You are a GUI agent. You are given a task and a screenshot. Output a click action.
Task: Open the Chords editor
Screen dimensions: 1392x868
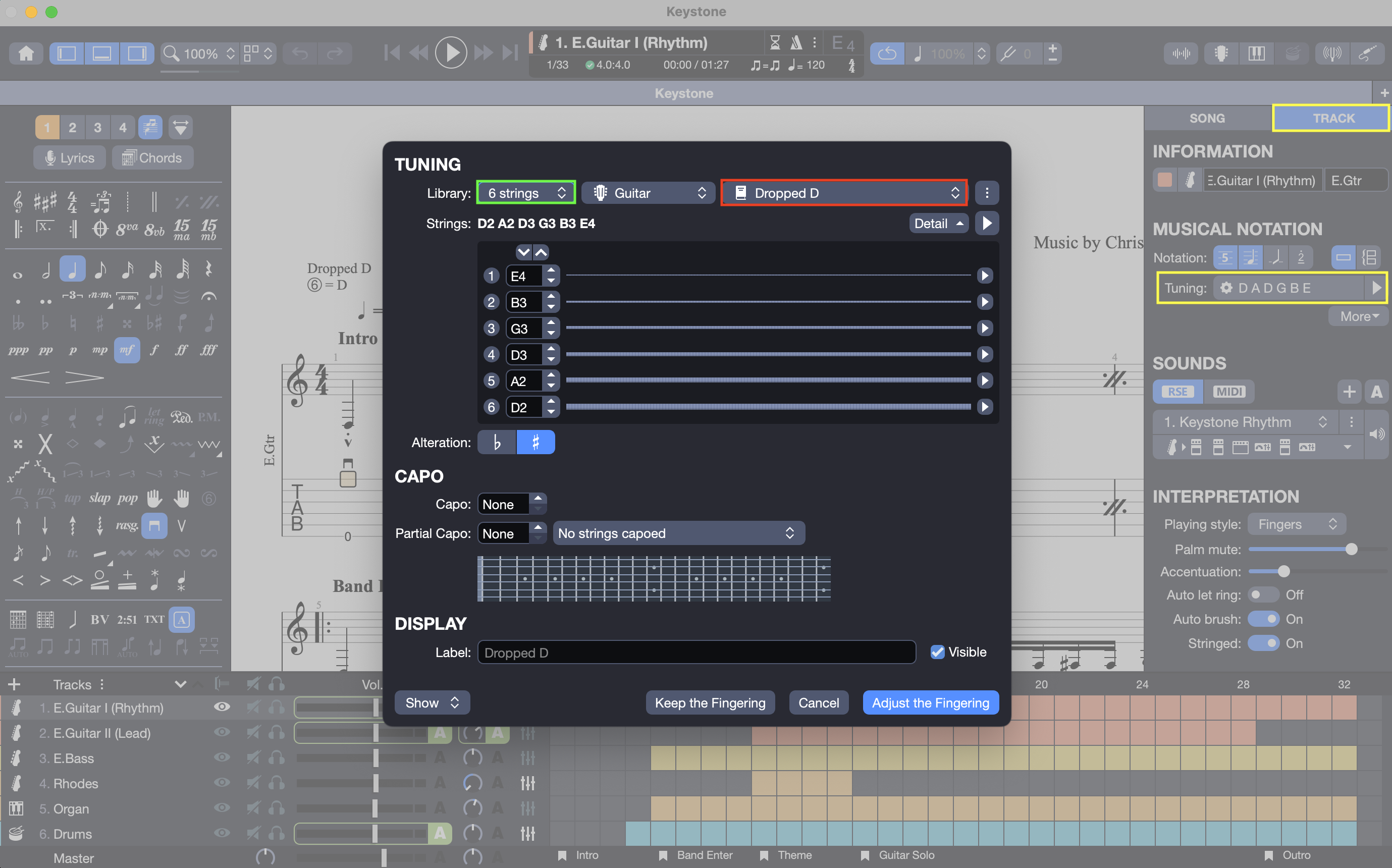153,158
